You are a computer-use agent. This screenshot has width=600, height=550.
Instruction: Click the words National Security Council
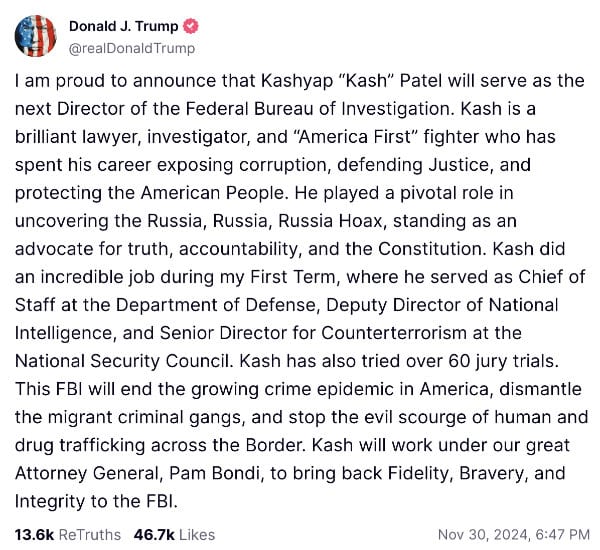point(123,361)
